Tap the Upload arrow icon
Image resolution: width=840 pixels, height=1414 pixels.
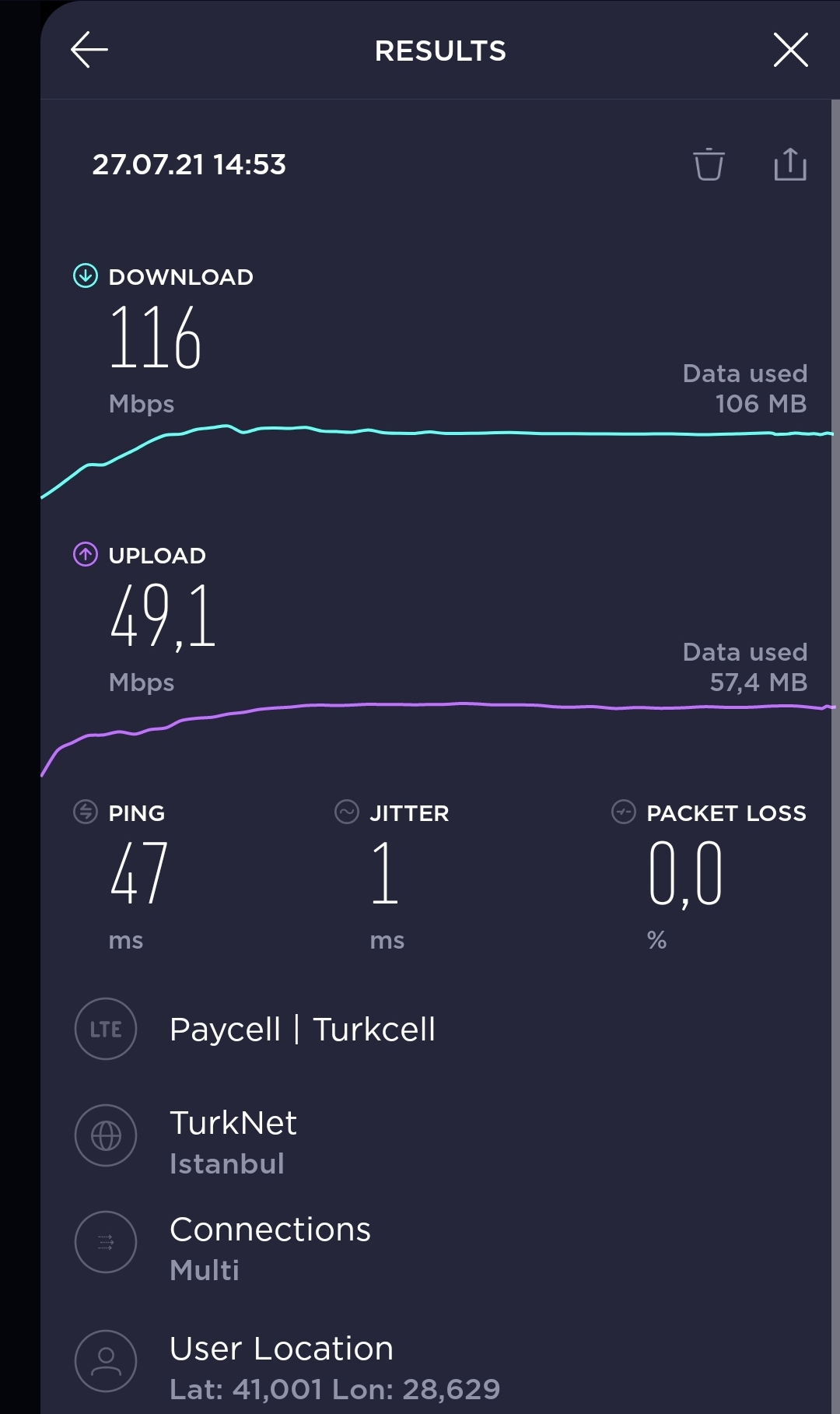(x=86, y=554)
